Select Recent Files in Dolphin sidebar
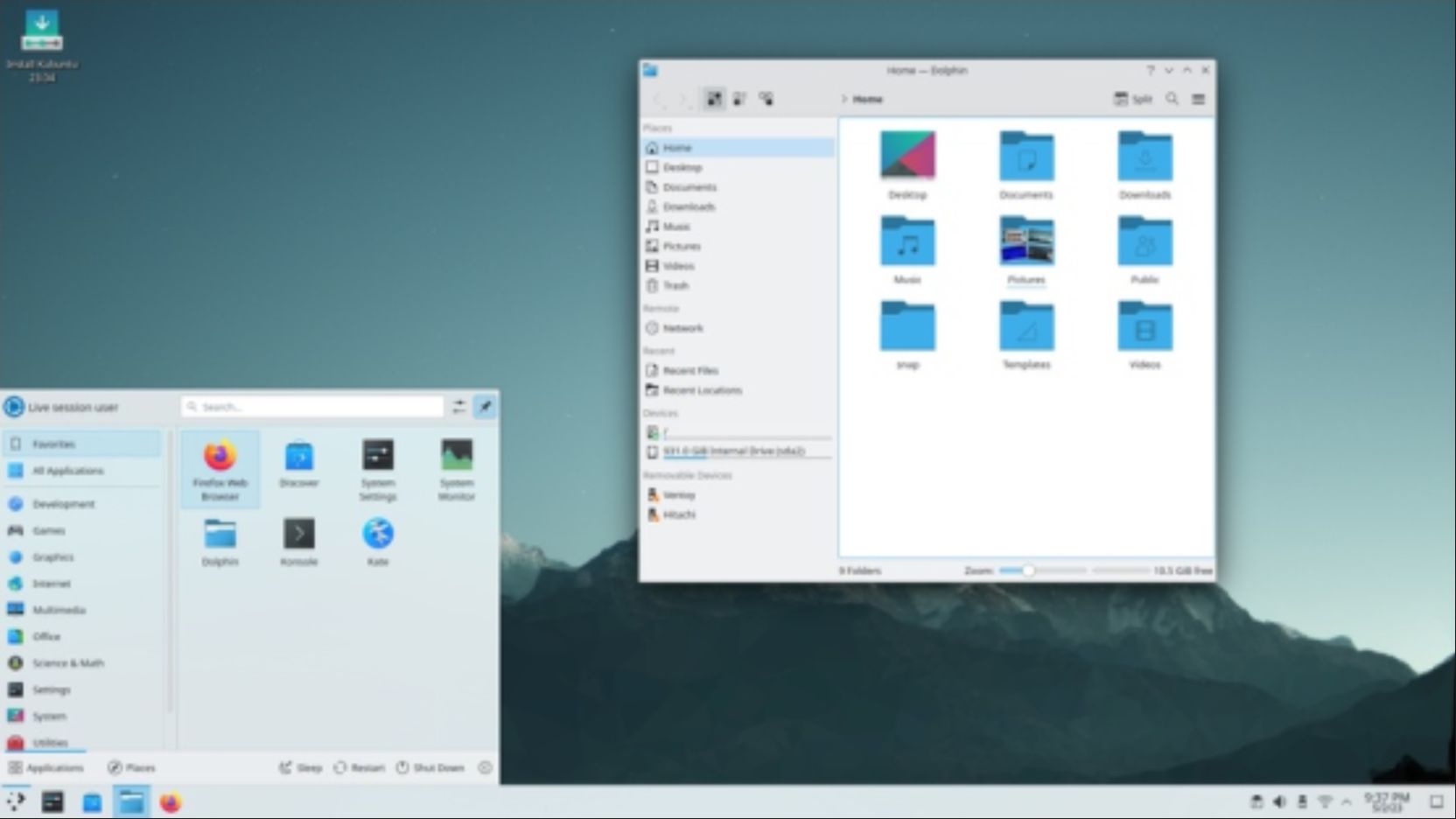The image size is (1456, 819). coord(738,370)
